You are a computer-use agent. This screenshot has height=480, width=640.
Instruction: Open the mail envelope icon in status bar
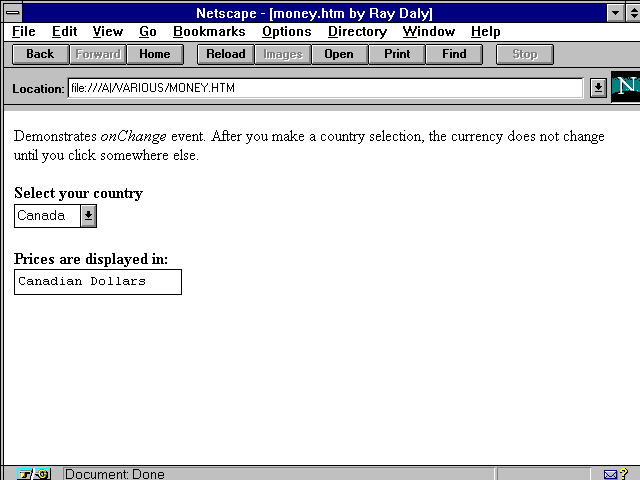[611, 473]
